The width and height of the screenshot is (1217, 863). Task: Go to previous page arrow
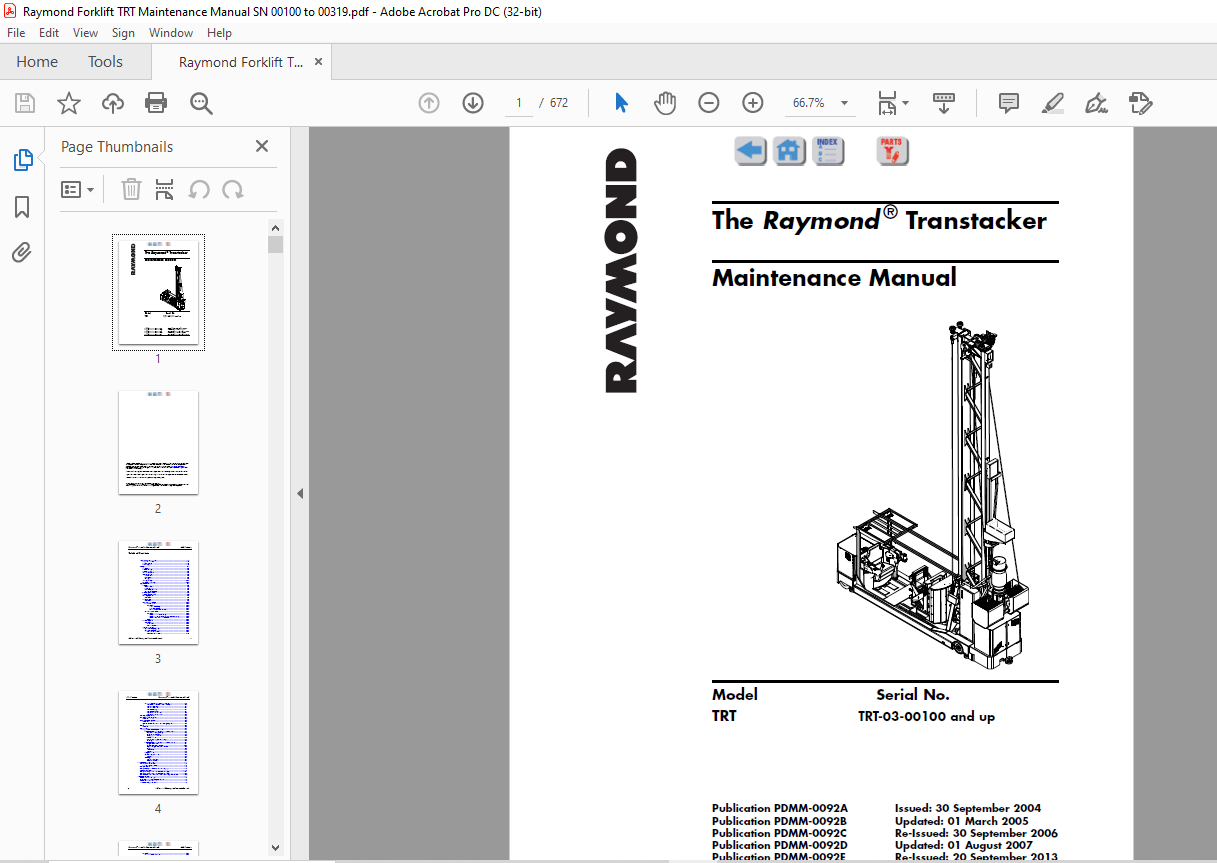pos(429,103)
